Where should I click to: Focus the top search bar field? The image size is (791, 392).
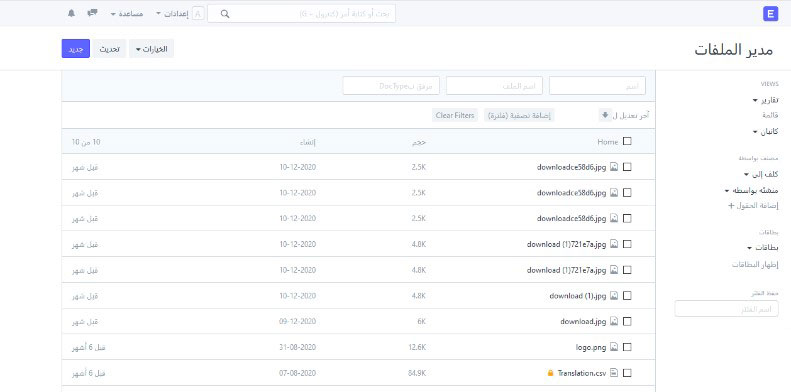coord(302,14)
